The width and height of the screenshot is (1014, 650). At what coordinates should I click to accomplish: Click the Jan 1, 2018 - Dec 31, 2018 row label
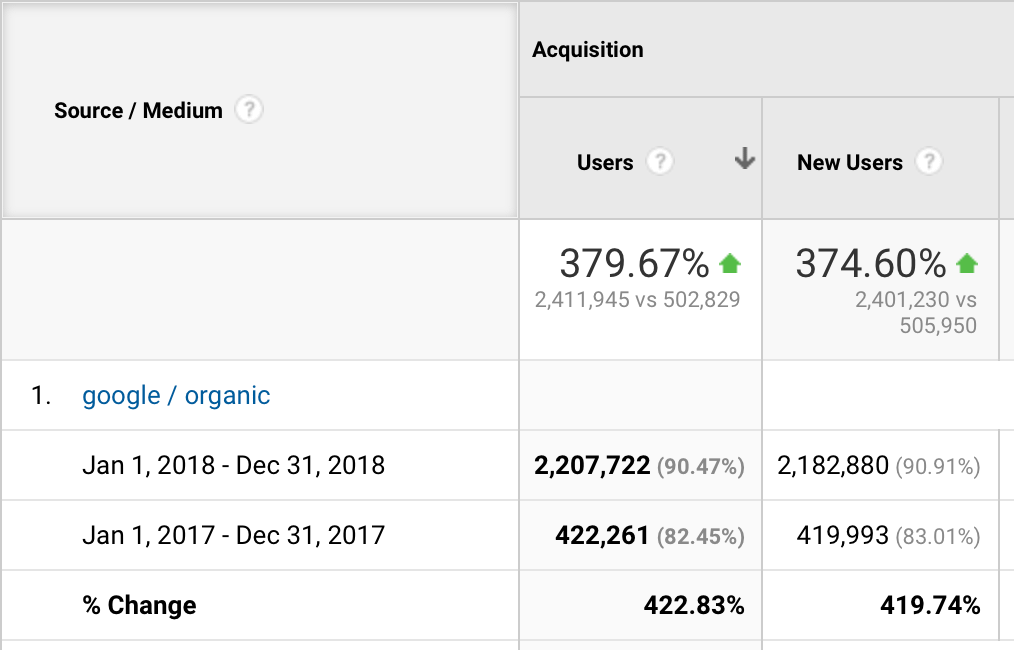[233, 465]
